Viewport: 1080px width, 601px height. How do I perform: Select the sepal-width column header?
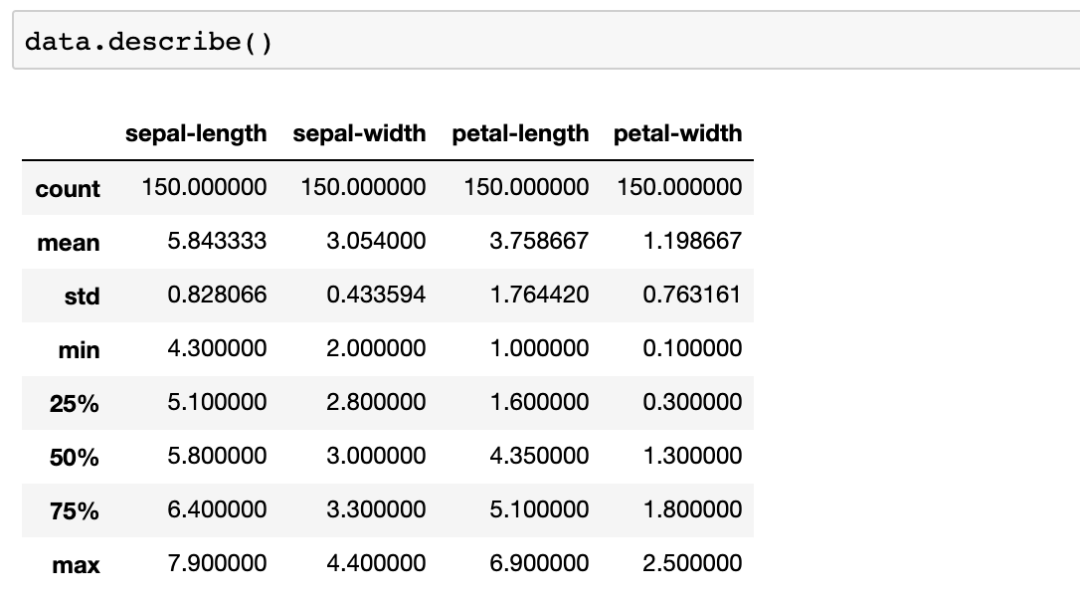coord(359,133)
